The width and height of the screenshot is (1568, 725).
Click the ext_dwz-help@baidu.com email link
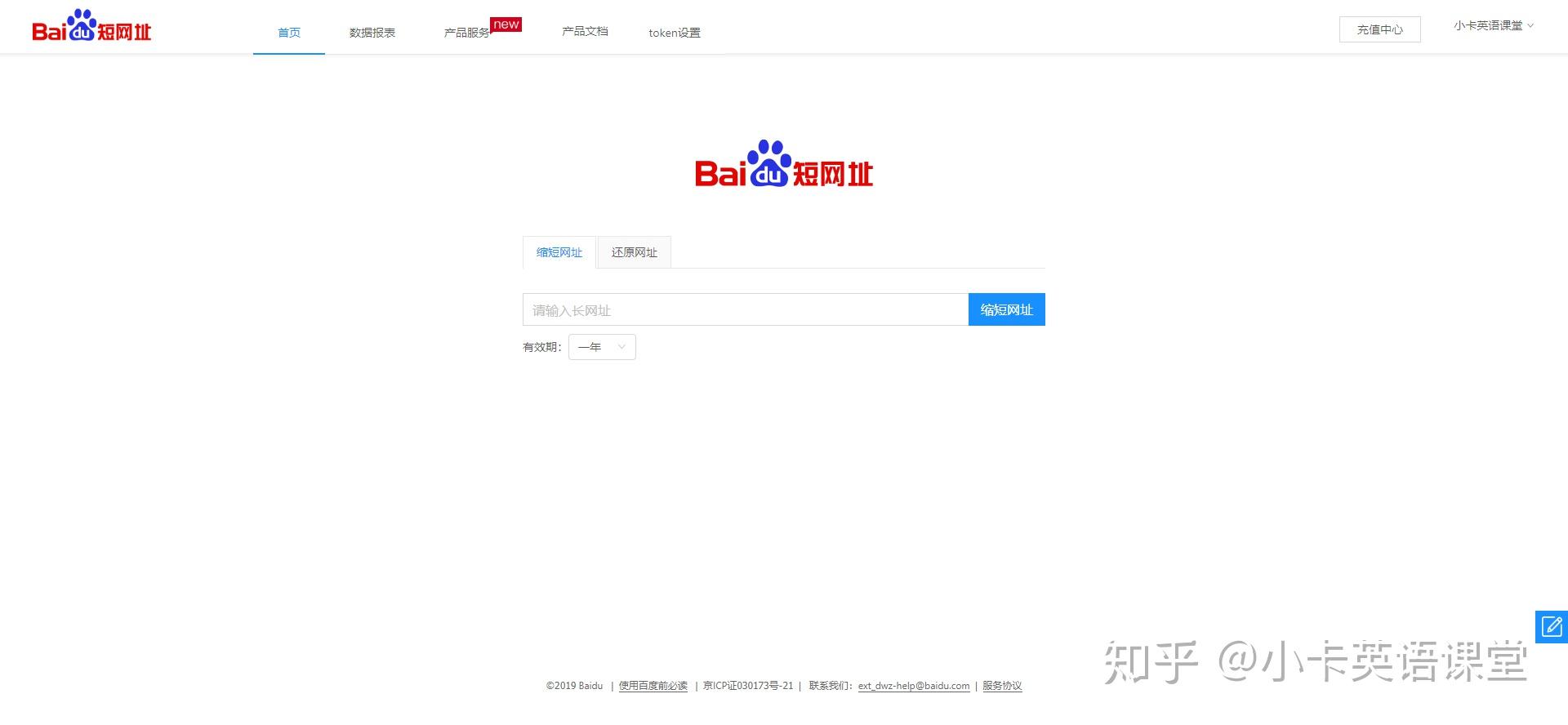pyautogui.click(x=914, y=686)
